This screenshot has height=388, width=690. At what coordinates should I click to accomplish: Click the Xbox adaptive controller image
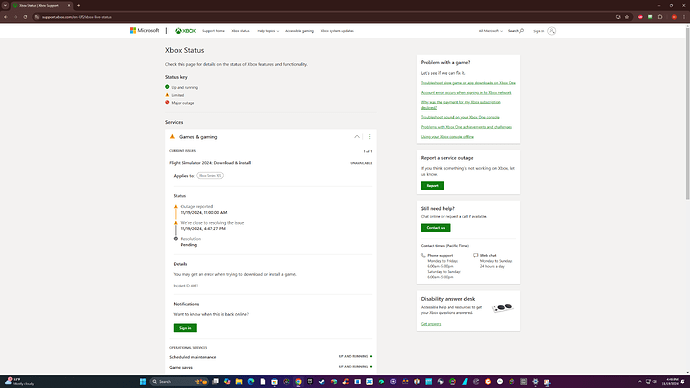[x=503, y=307]
